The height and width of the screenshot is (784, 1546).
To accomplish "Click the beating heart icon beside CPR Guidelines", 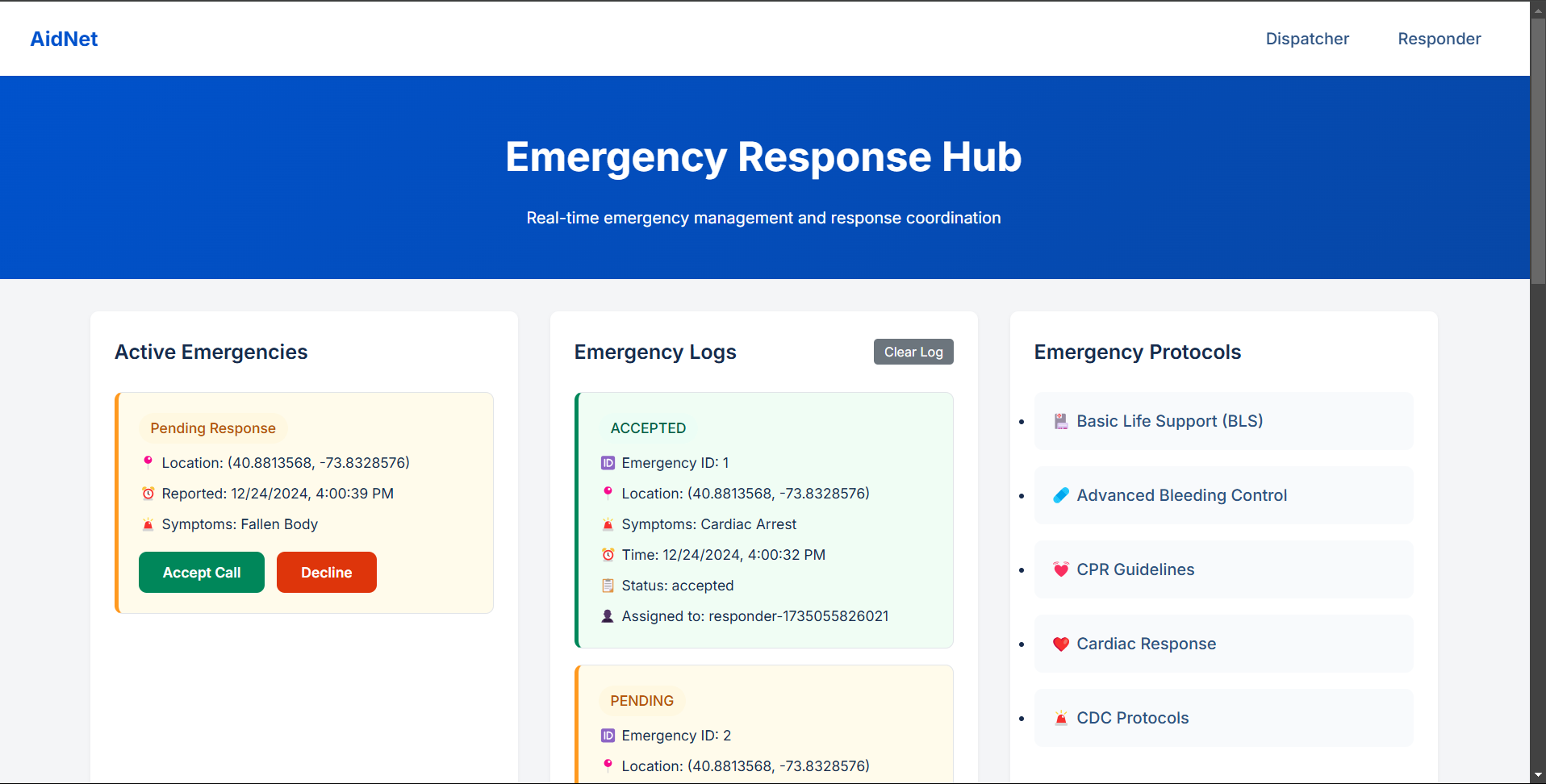I will (x=1061, y=569).
